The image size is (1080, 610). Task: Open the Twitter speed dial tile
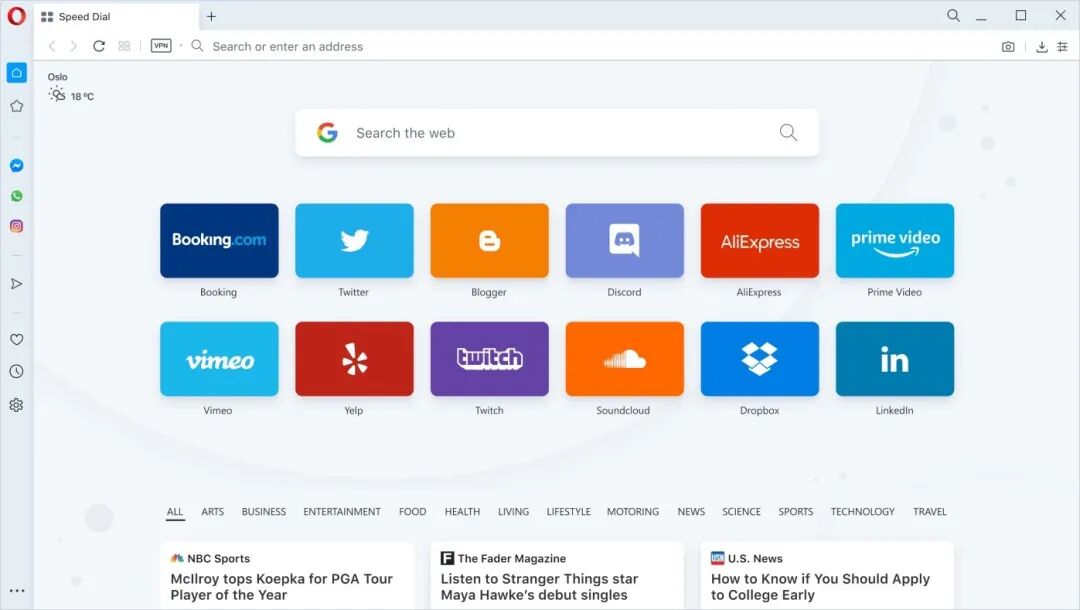pyautogui.click(x=354, y=240)
